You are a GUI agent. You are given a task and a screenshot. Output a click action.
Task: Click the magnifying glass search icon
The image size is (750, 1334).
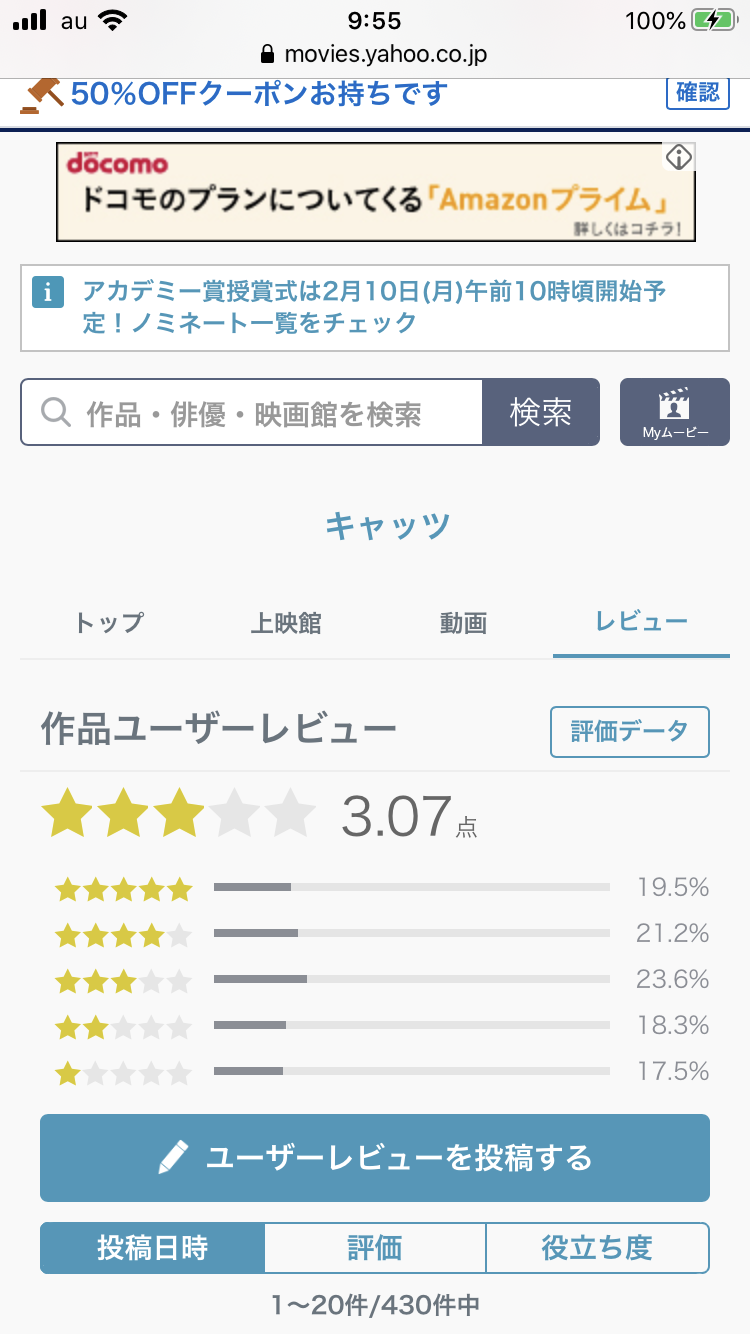click(x=56, y=412)
